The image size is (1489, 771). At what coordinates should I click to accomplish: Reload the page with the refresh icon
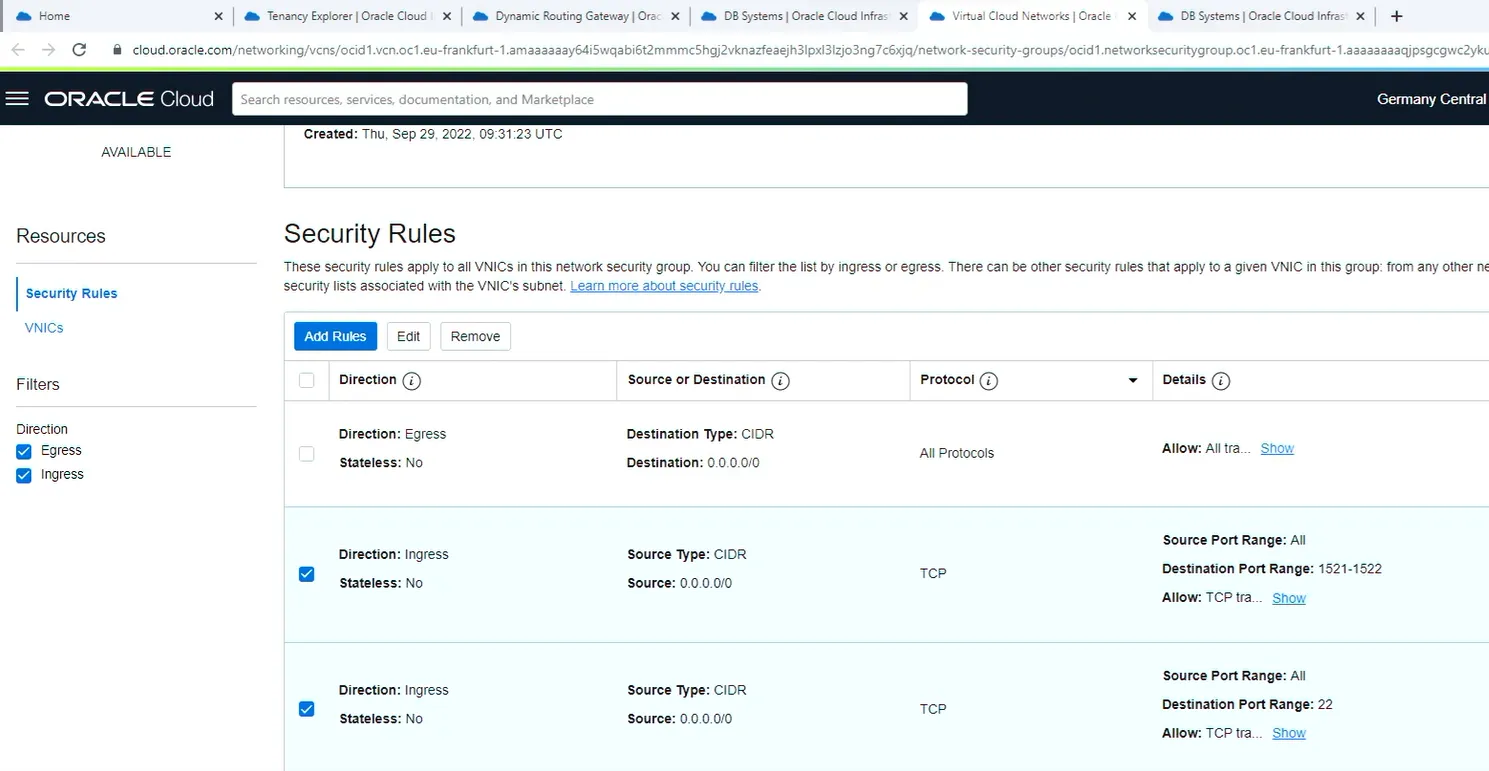point(80,49)
